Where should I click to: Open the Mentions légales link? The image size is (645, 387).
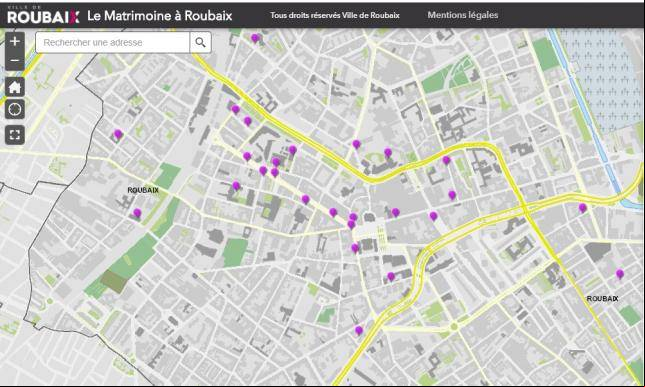463,15
